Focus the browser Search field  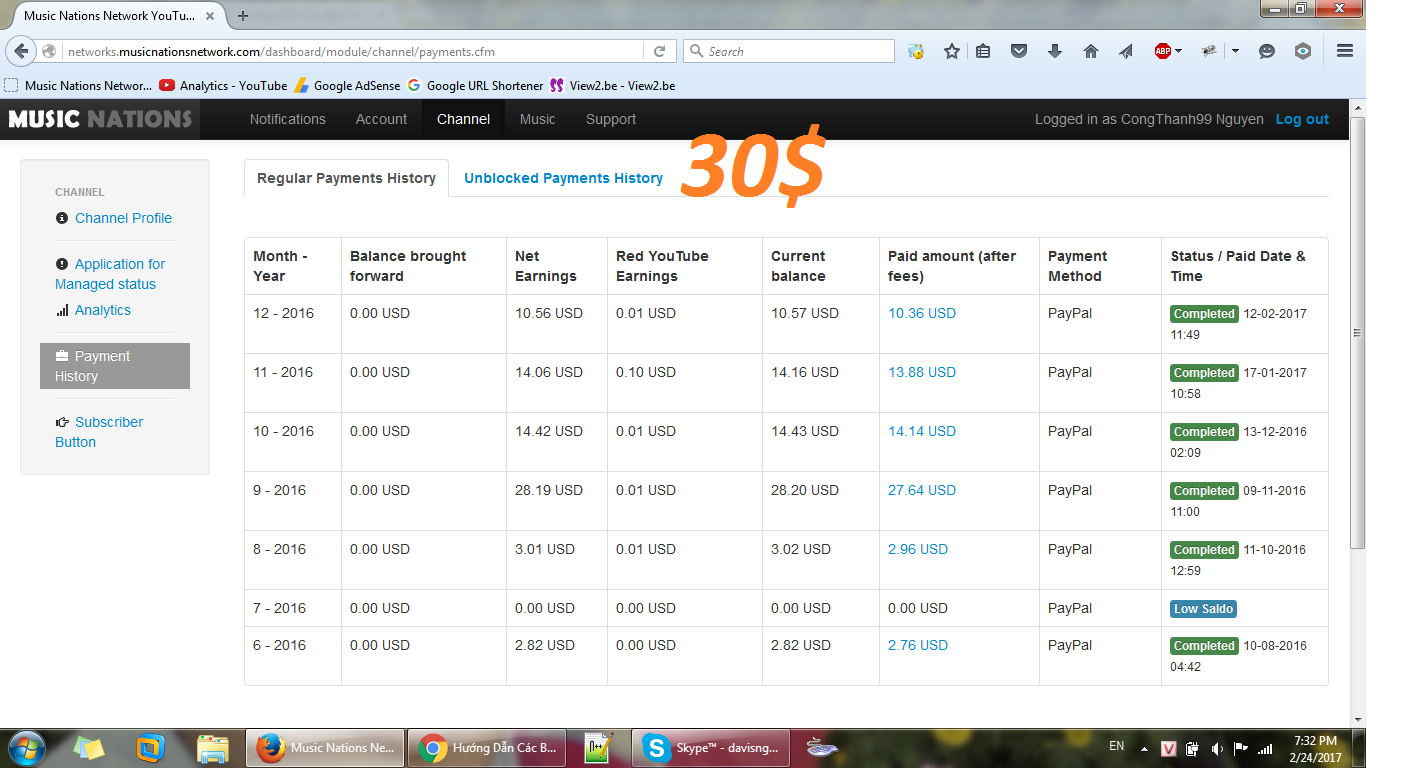pos(789,51)
